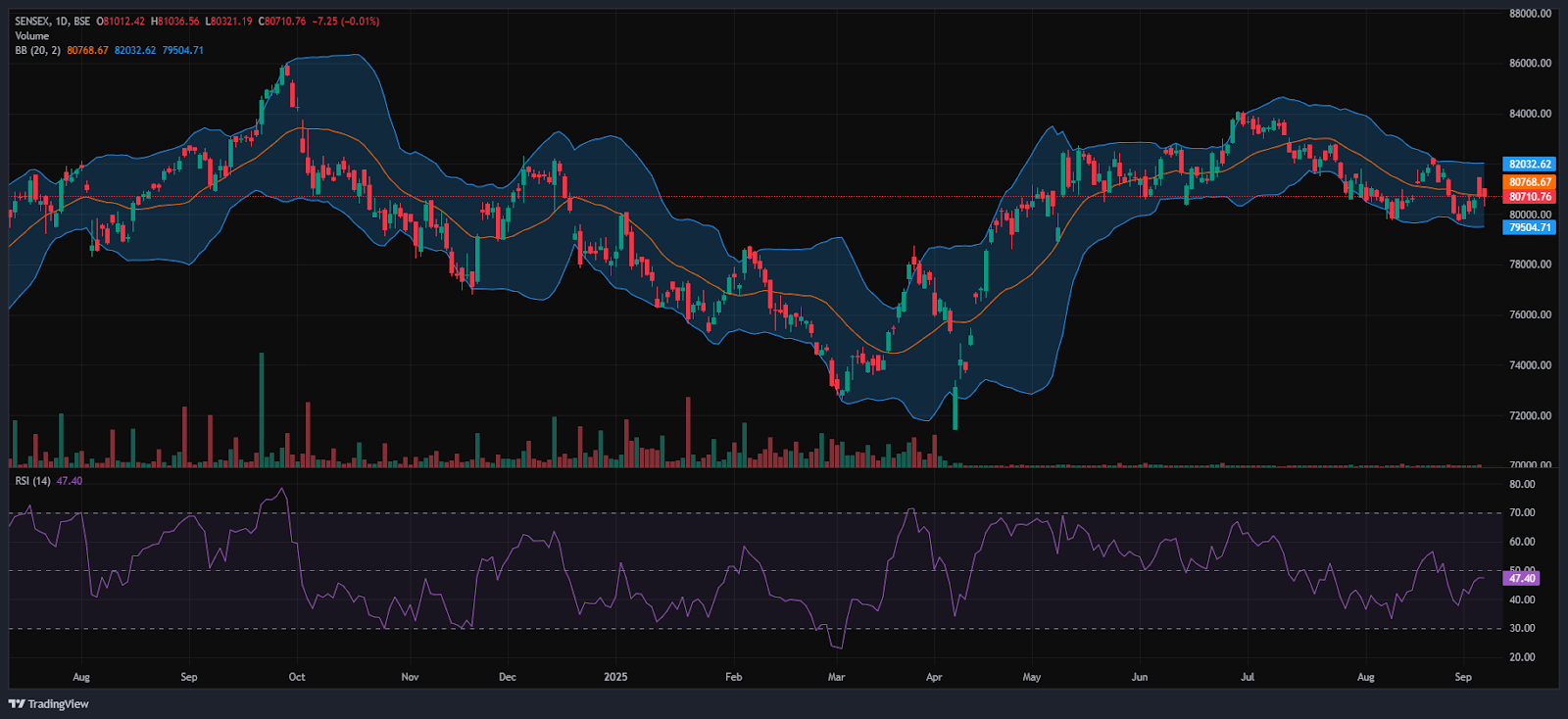Click the purple 47.40 RSI value tag
The width and height of the screenshot is (1568, 719).
click(1522, 578)
